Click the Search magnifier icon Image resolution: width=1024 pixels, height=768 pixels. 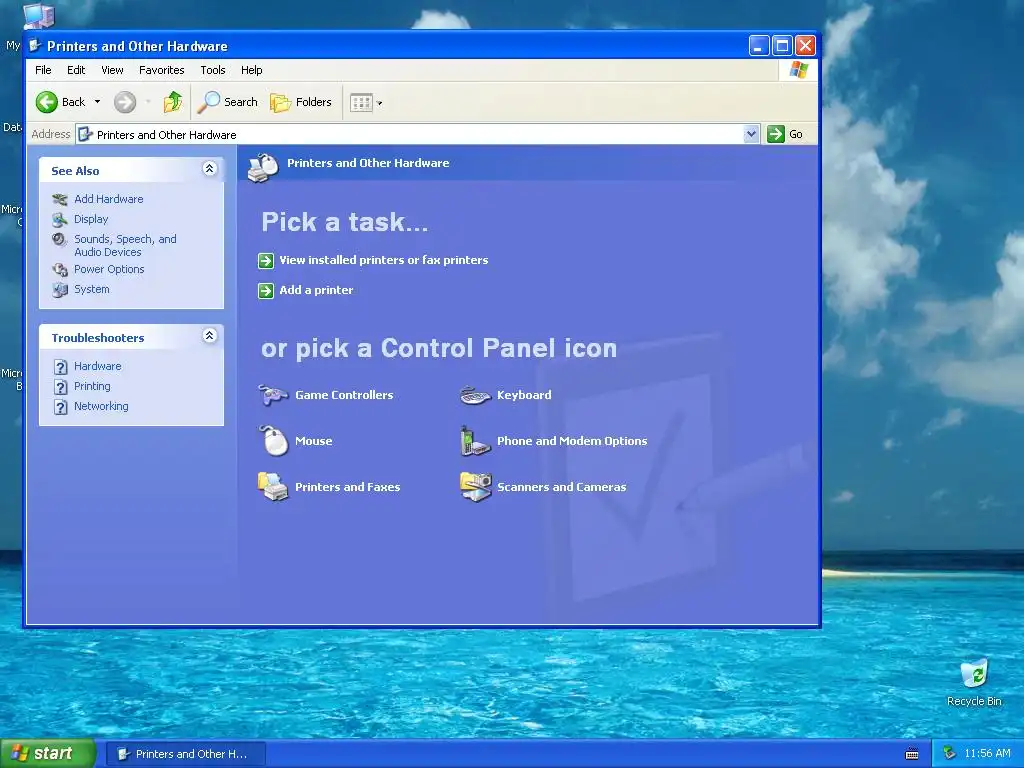click(209, 102)
